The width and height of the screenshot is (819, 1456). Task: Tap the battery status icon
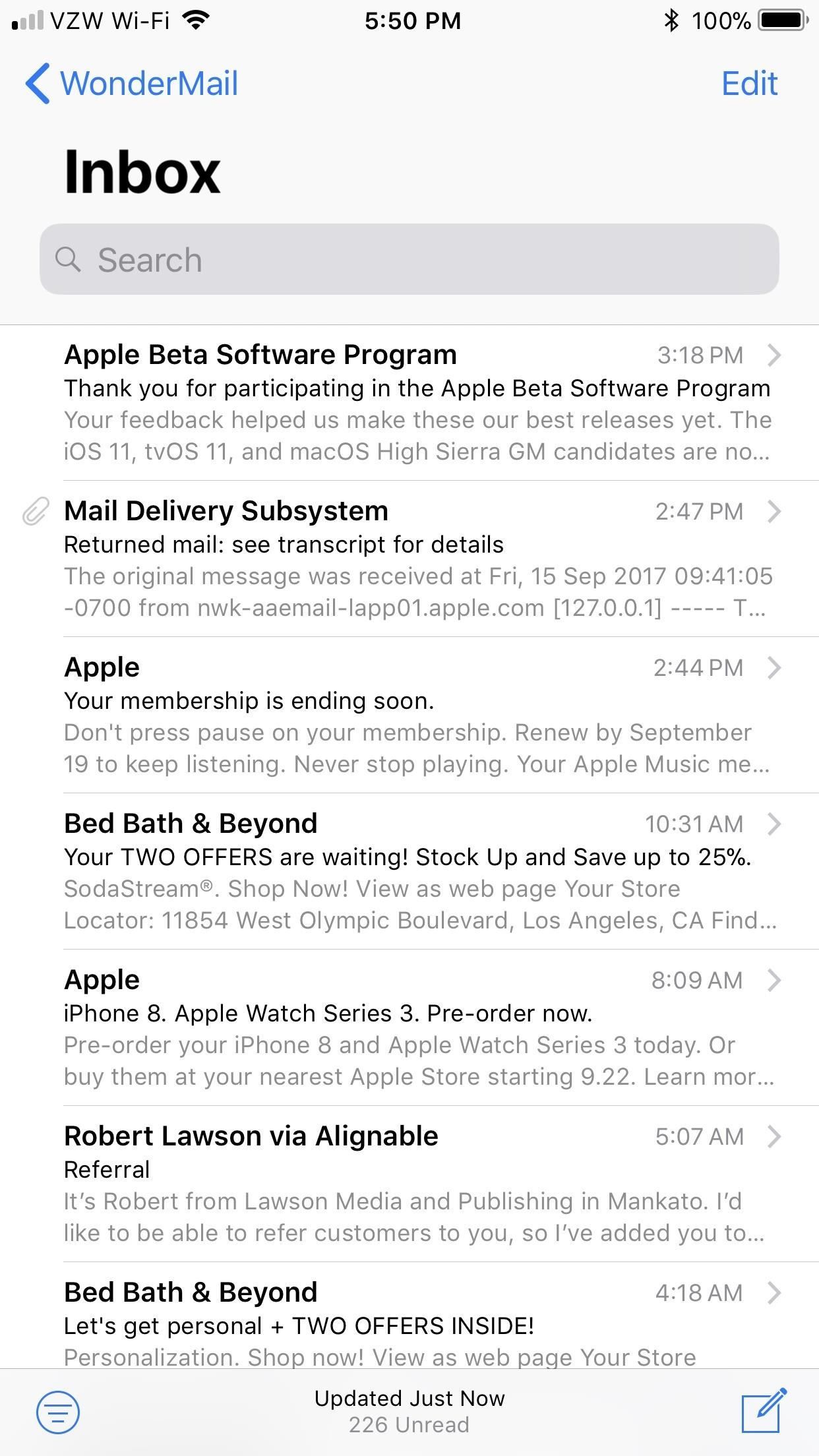coord(783,21)
